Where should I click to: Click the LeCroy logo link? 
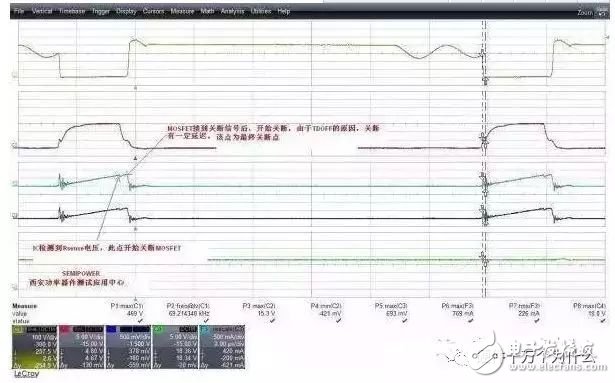pos(27,374)
